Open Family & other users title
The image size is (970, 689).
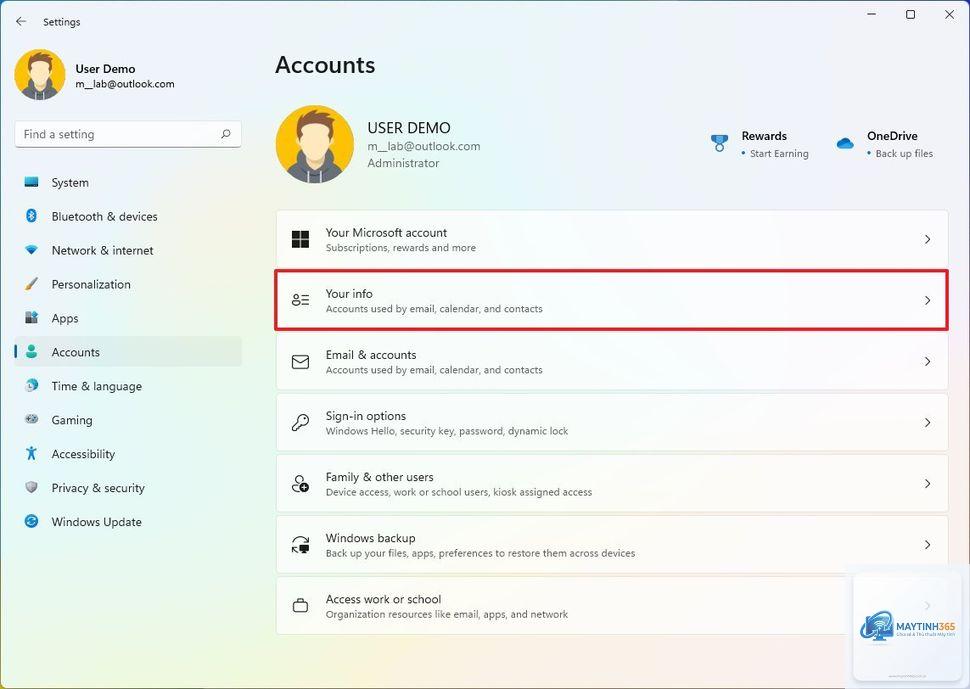click(379, 477)
